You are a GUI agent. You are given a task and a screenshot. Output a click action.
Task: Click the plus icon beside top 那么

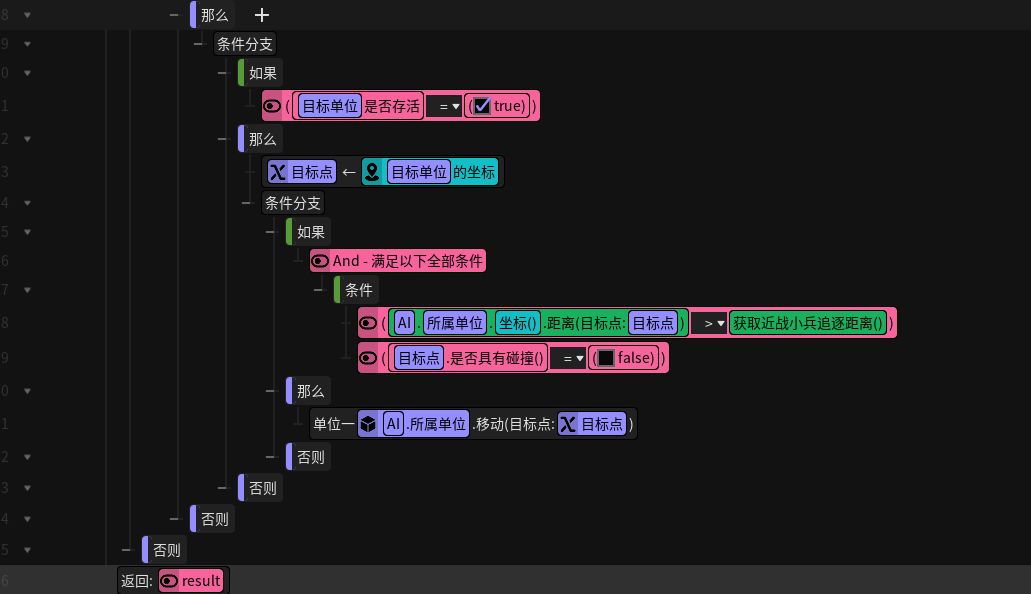click(262, 15)
